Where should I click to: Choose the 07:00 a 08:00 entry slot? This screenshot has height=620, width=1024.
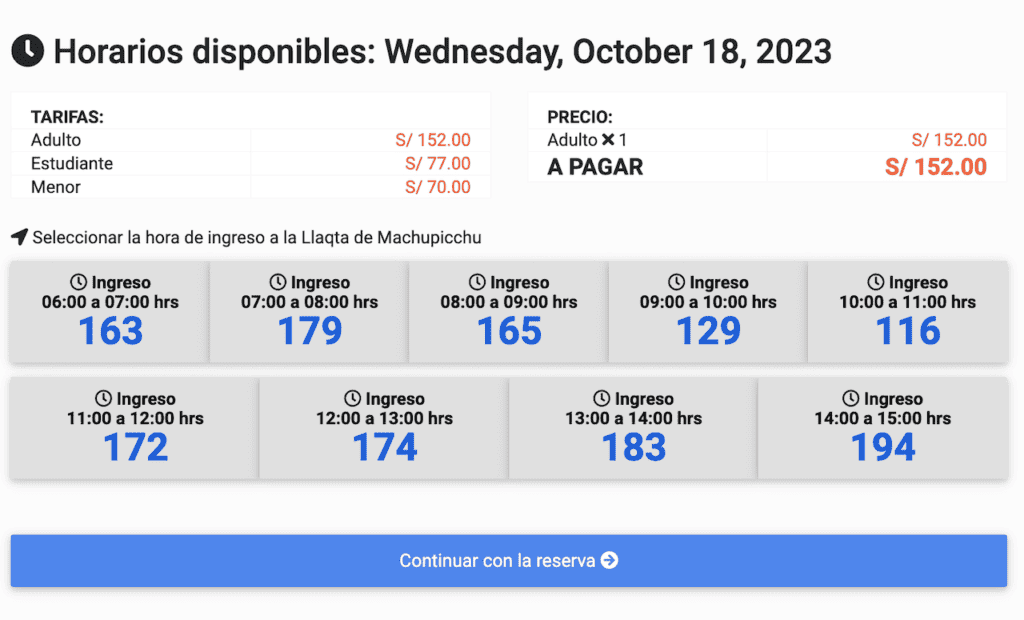point(309,312)
